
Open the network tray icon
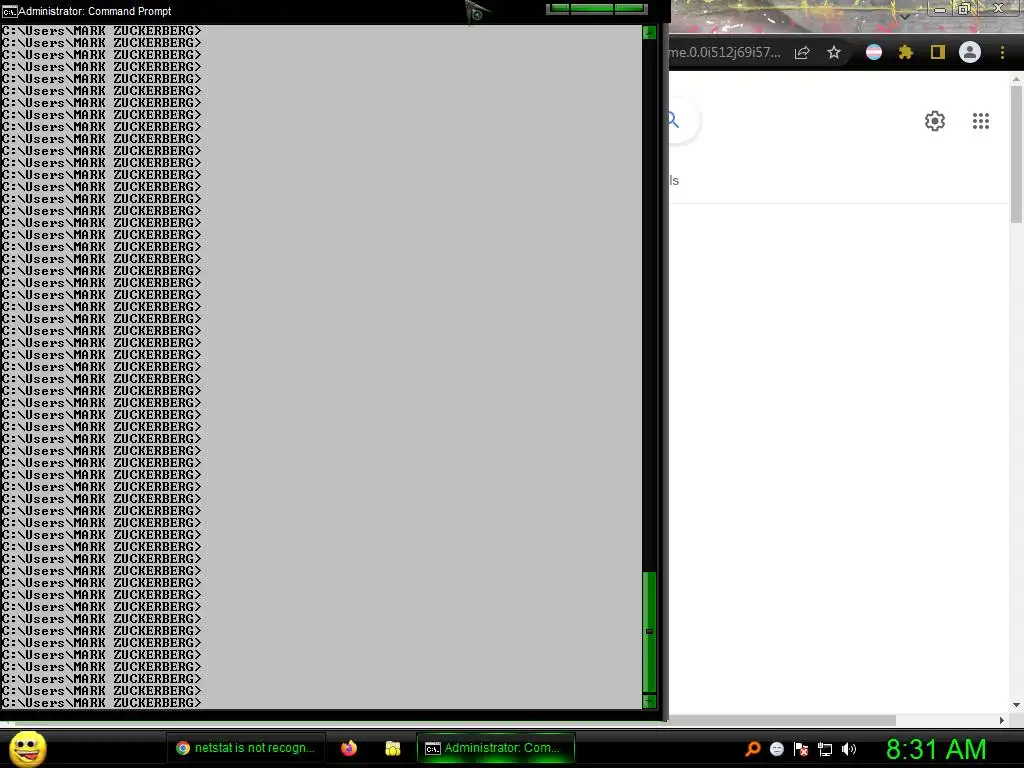[x=825, y=750]
